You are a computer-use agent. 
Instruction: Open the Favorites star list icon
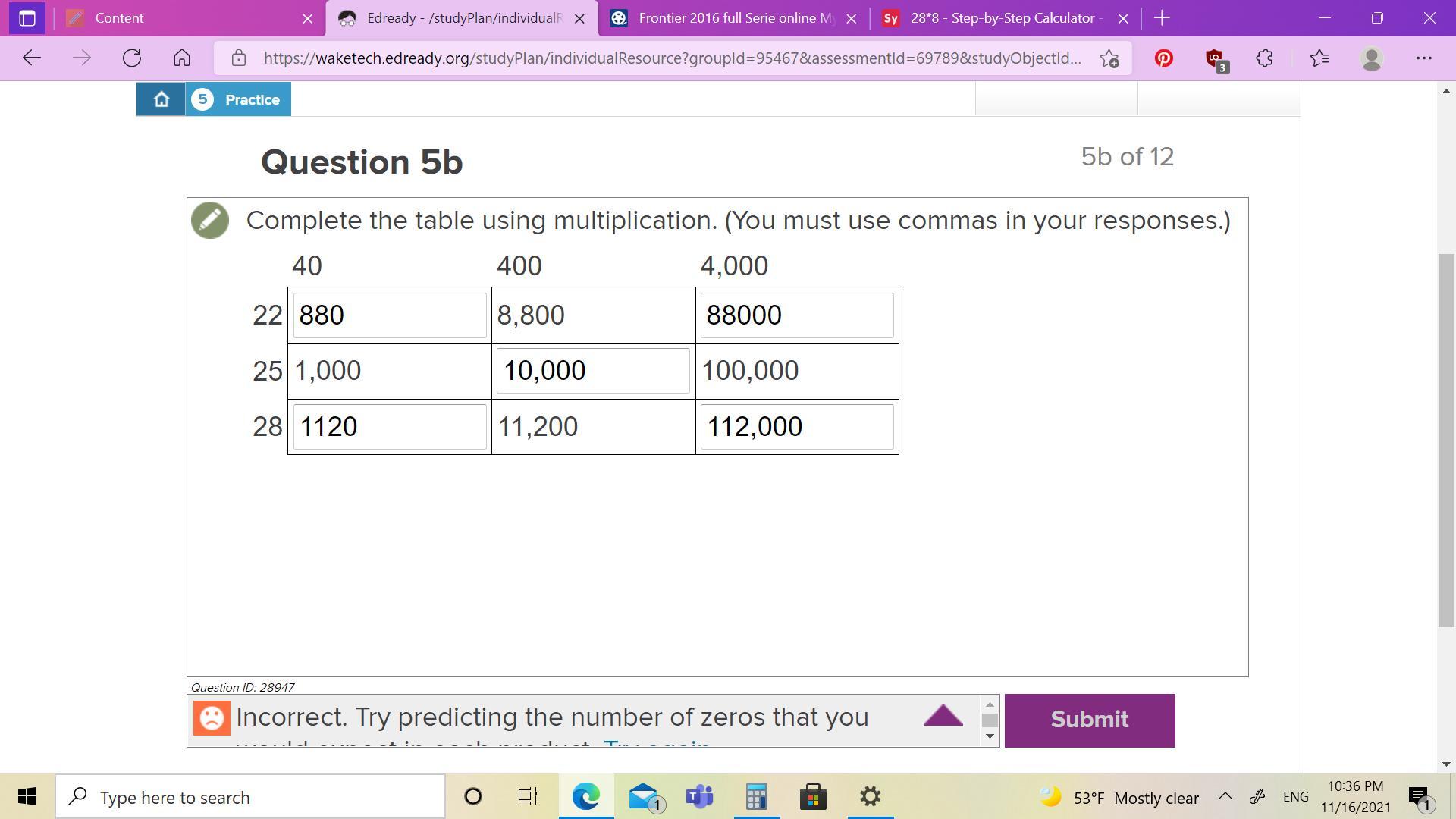[x=1319, y=58]
